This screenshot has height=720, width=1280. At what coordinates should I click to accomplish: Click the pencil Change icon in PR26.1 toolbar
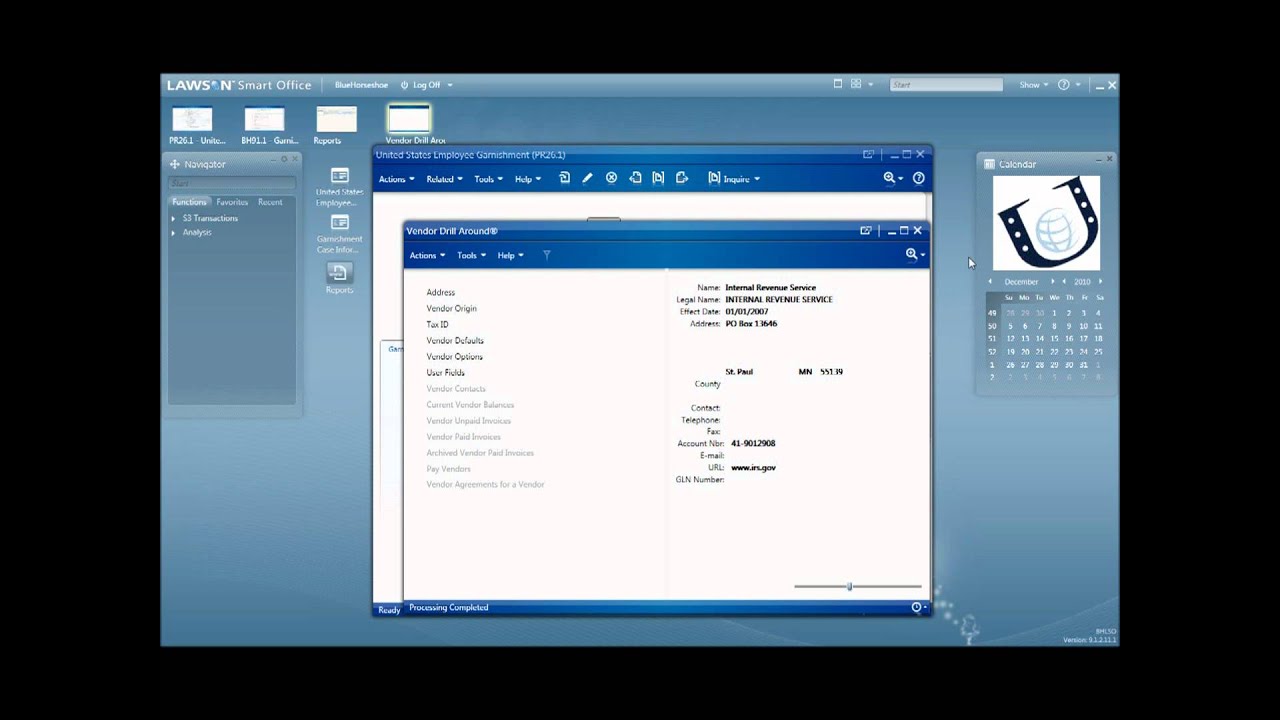point(587,178)
